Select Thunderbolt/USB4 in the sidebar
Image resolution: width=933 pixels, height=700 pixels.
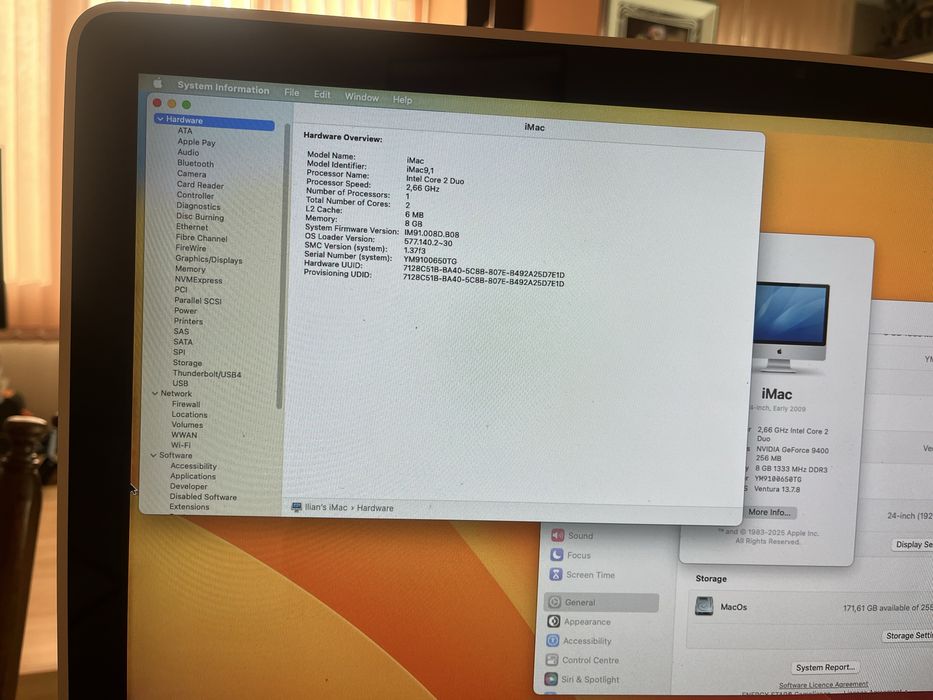(x=206, y=374)
